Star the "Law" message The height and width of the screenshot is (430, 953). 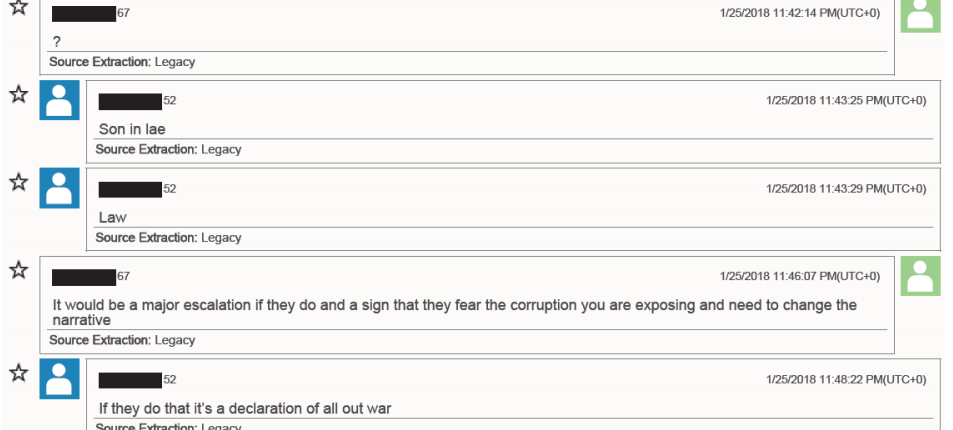(19, 182)
